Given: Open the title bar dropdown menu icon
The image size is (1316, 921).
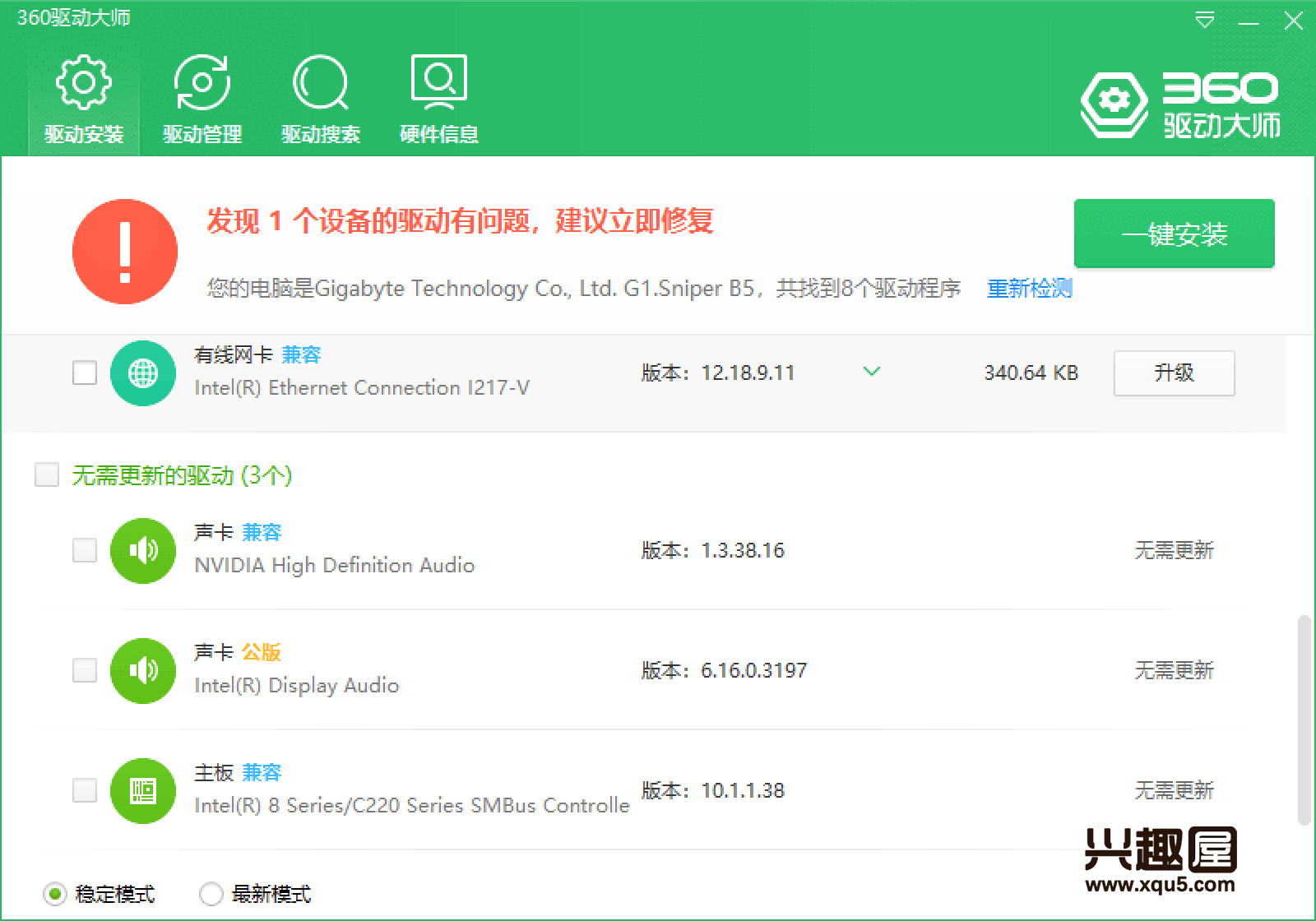Looking at the screenshot, I should pyautogui.click(x=1205, y=21).
